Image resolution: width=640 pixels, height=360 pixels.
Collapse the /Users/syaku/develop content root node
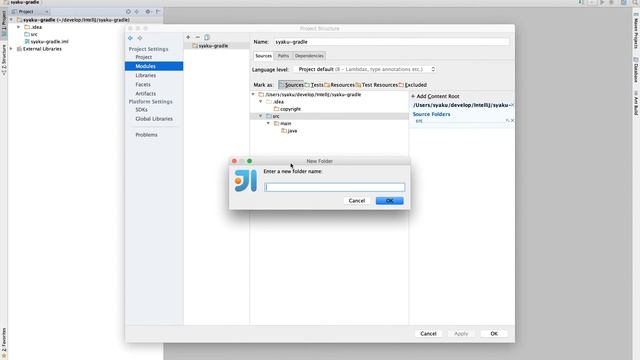pos(253,94)
